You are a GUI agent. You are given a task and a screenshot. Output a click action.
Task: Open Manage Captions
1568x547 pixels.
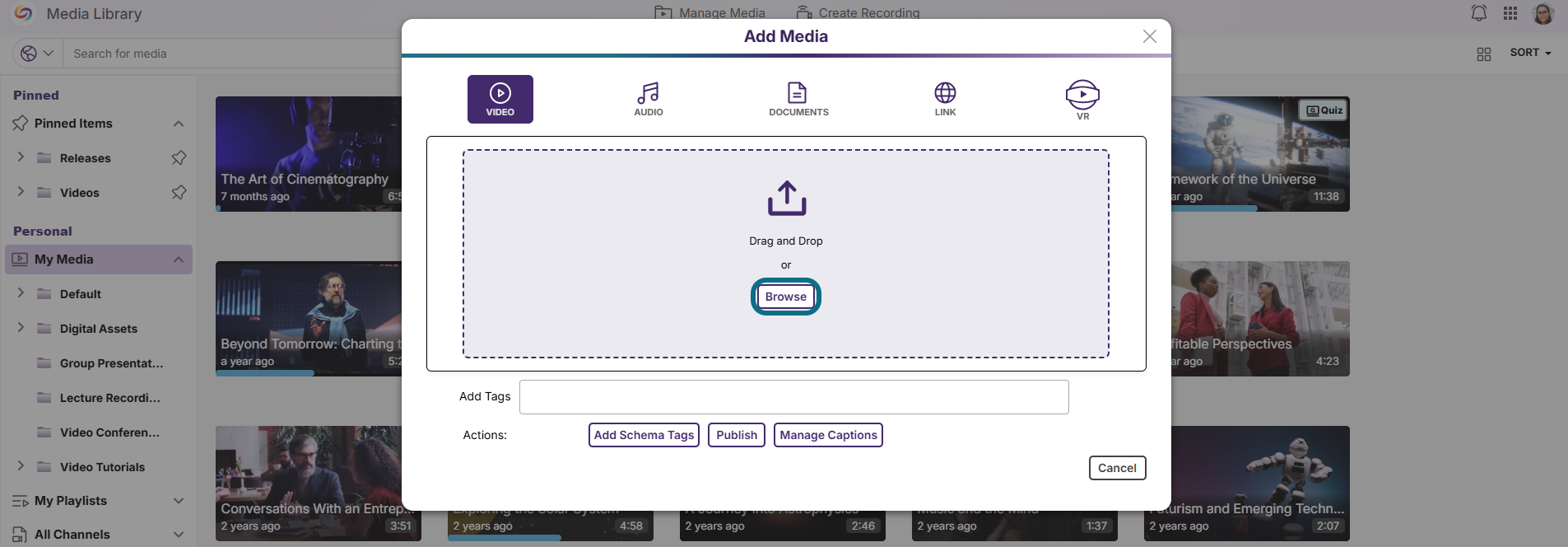pos(828,435)
